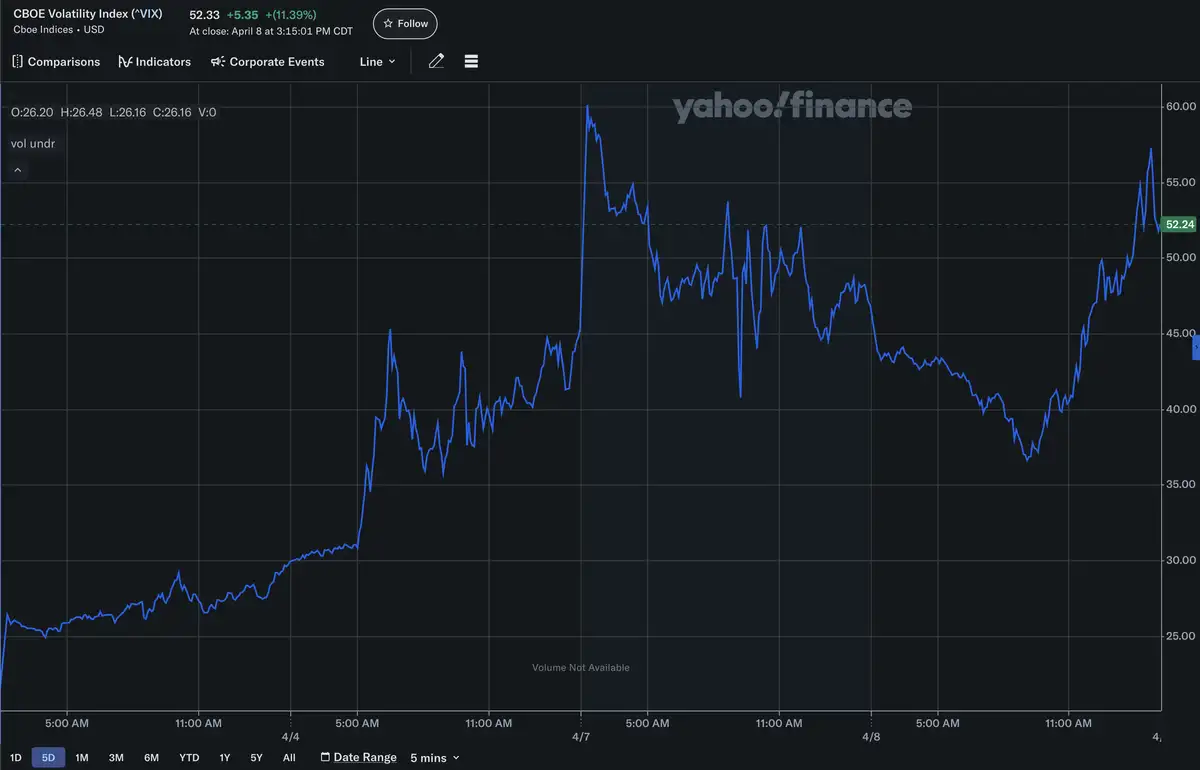This screenshot has width=1200, height=770.
Task: Show Corporate Events options
Action: pyautogui.click(x=267, y=62)
